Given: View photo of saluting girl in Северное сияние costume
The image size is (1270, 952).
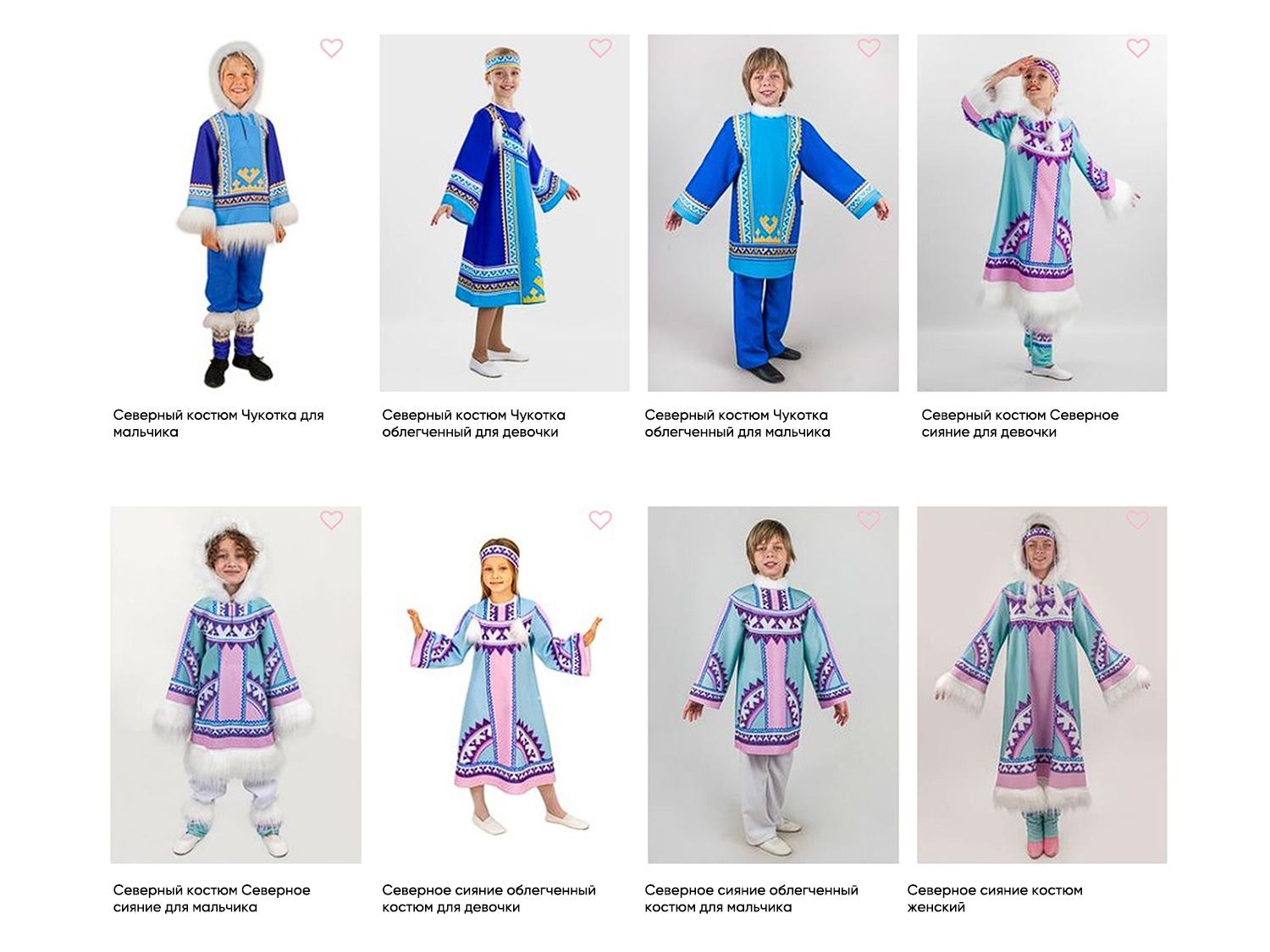Looking at the screenshot, I should point(1042,212).
